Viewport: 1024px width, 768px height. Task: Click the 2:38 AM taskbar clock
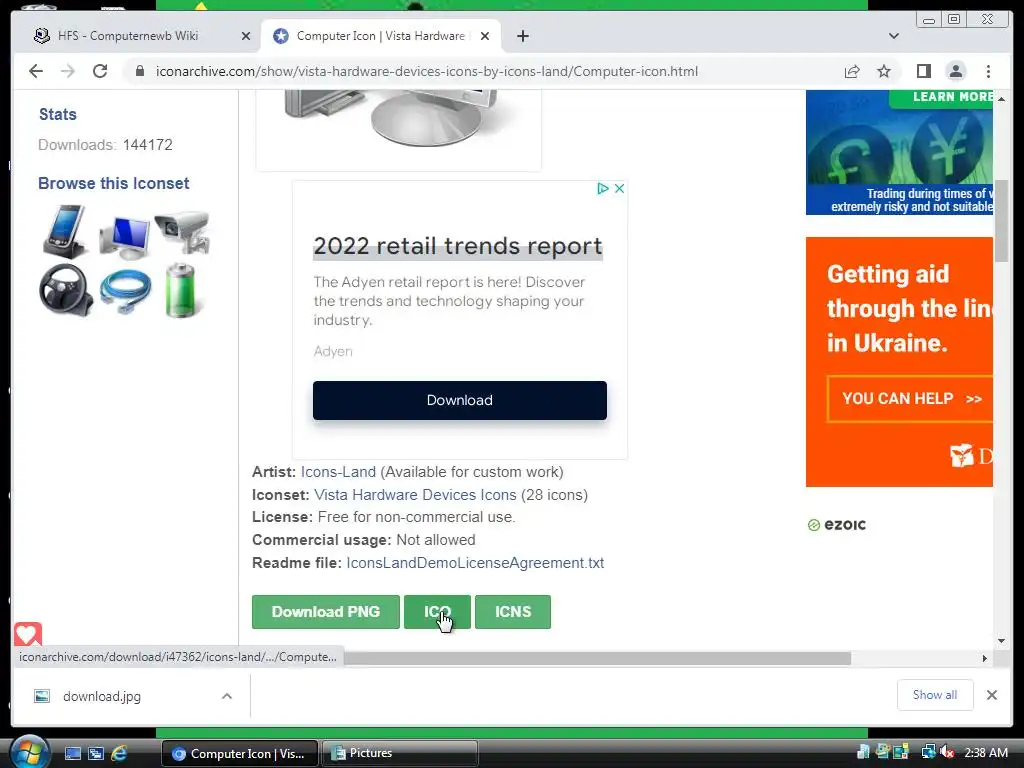986,752
